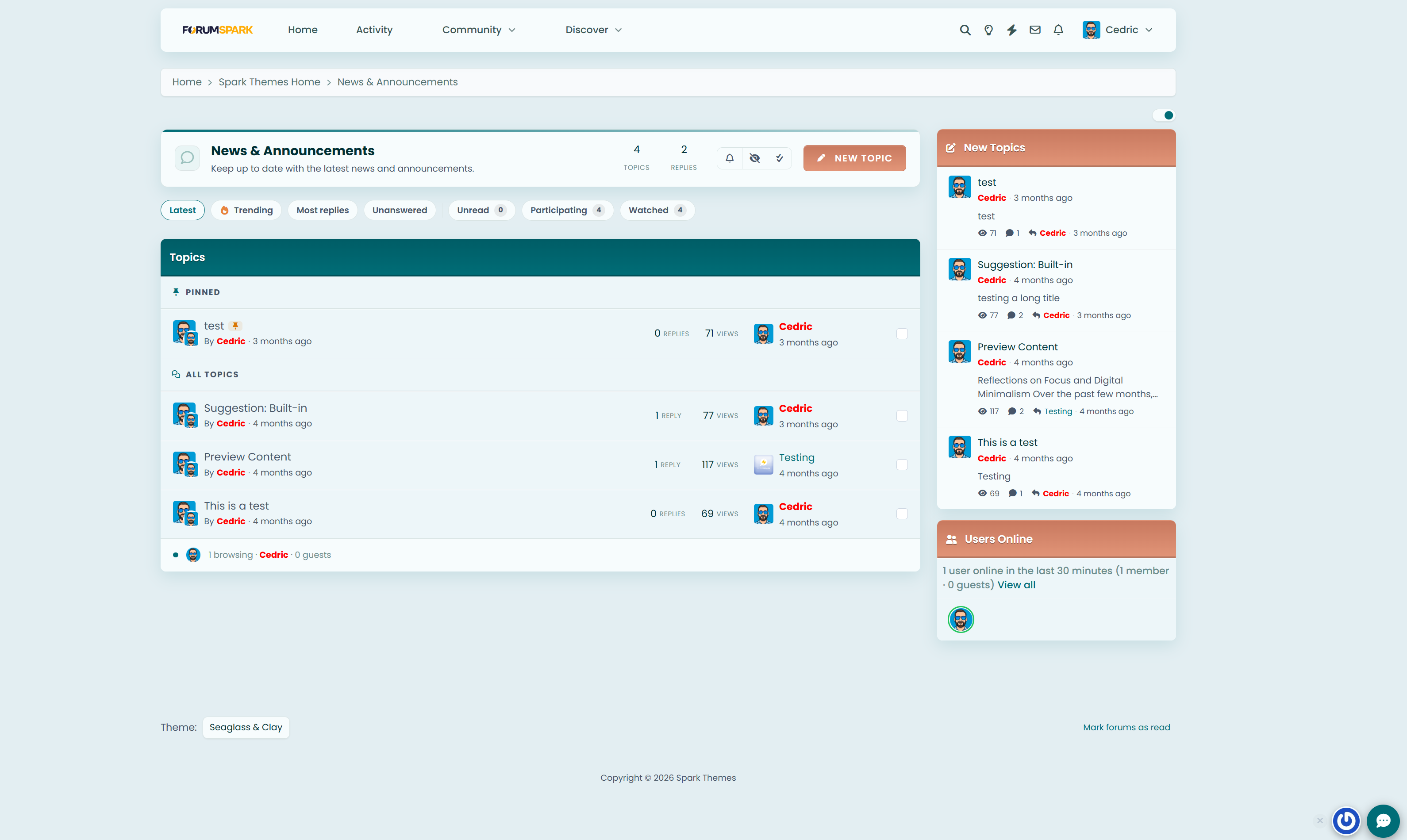
Task: Switch to Unanswered filter
Action: point(400,210)
